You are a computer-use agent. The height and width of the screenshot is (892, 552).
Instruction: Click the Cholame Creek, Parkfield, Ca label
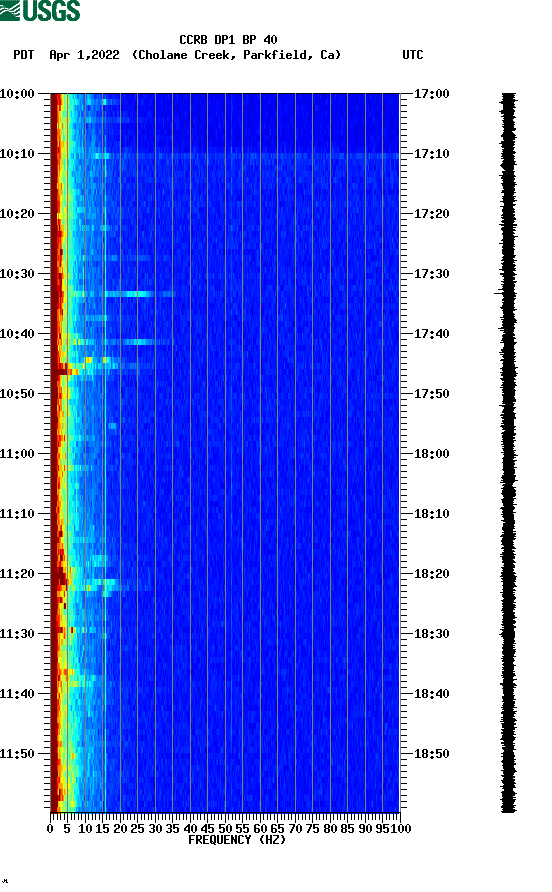point(237,55)
